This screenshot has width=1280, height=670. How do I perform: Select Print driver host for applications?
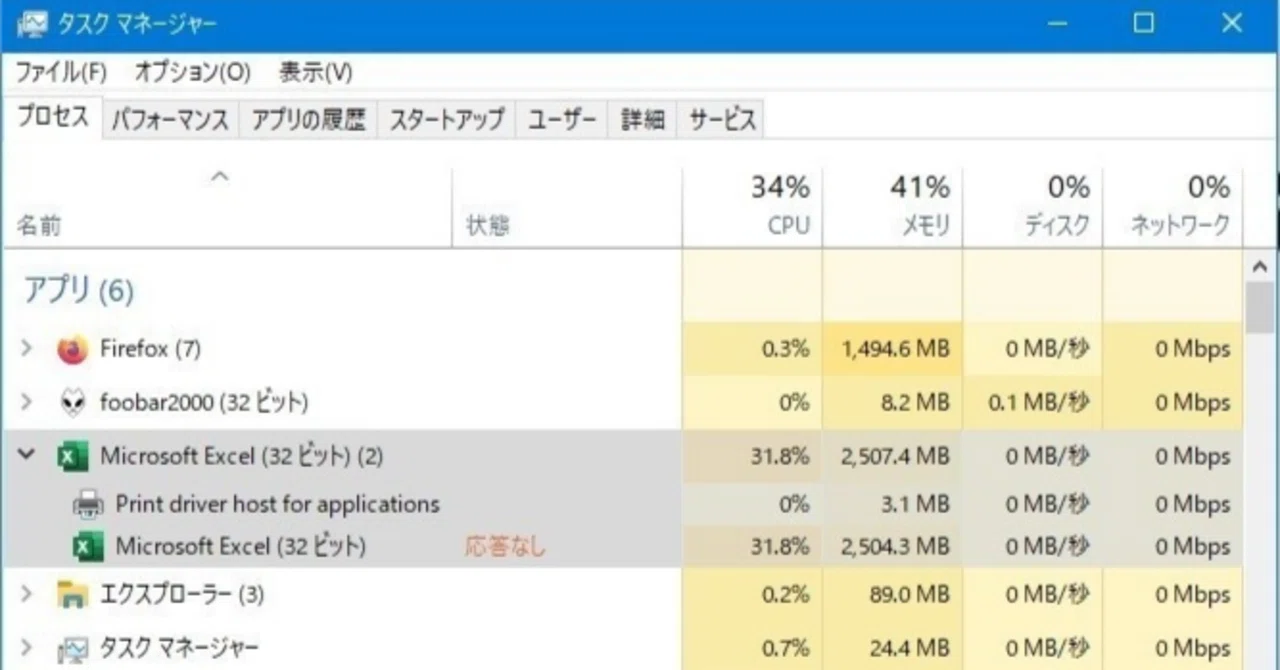[x=278, y=504]
